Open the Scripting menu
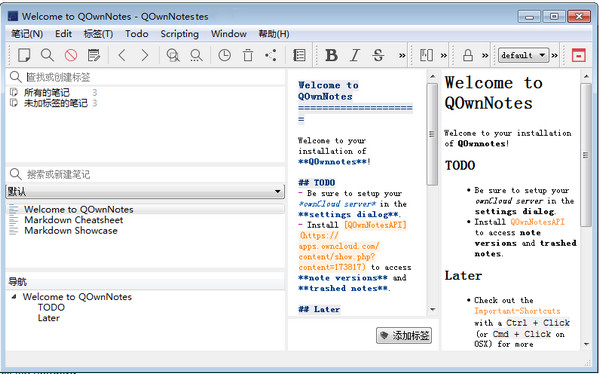600x374 pixels. [x=179, y=34]
